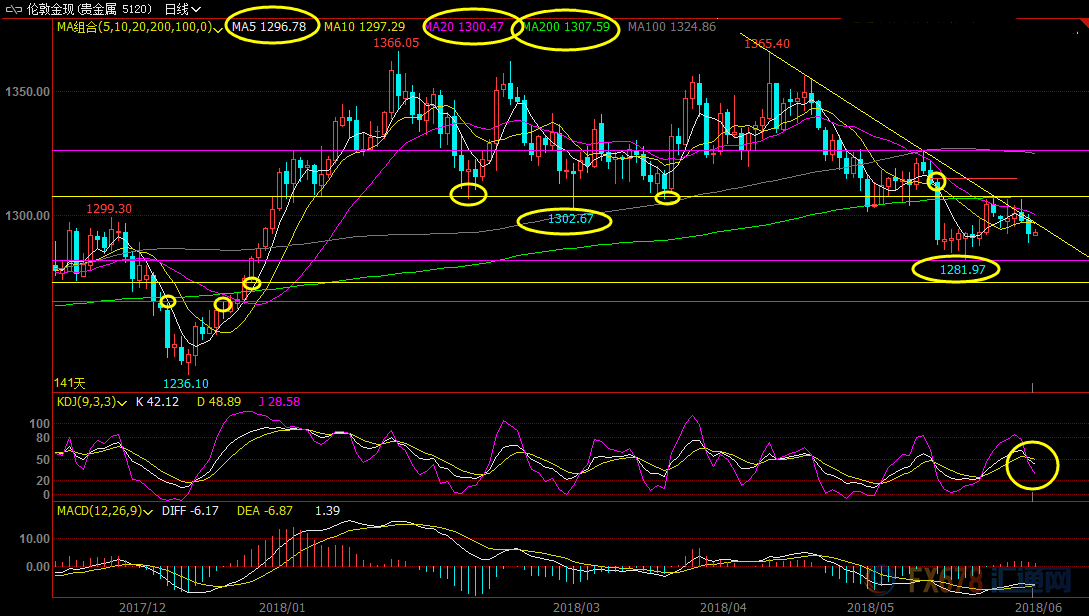Jump to the 2018/04 date marker

[x=724, y=608]
